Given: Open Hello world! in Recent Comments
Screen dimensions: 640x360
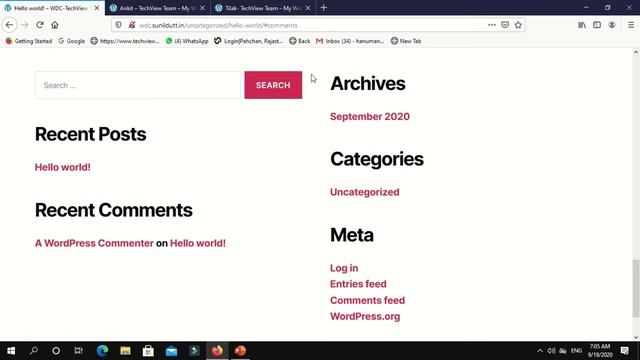Looking at the screenshot, I should point(198,243).
